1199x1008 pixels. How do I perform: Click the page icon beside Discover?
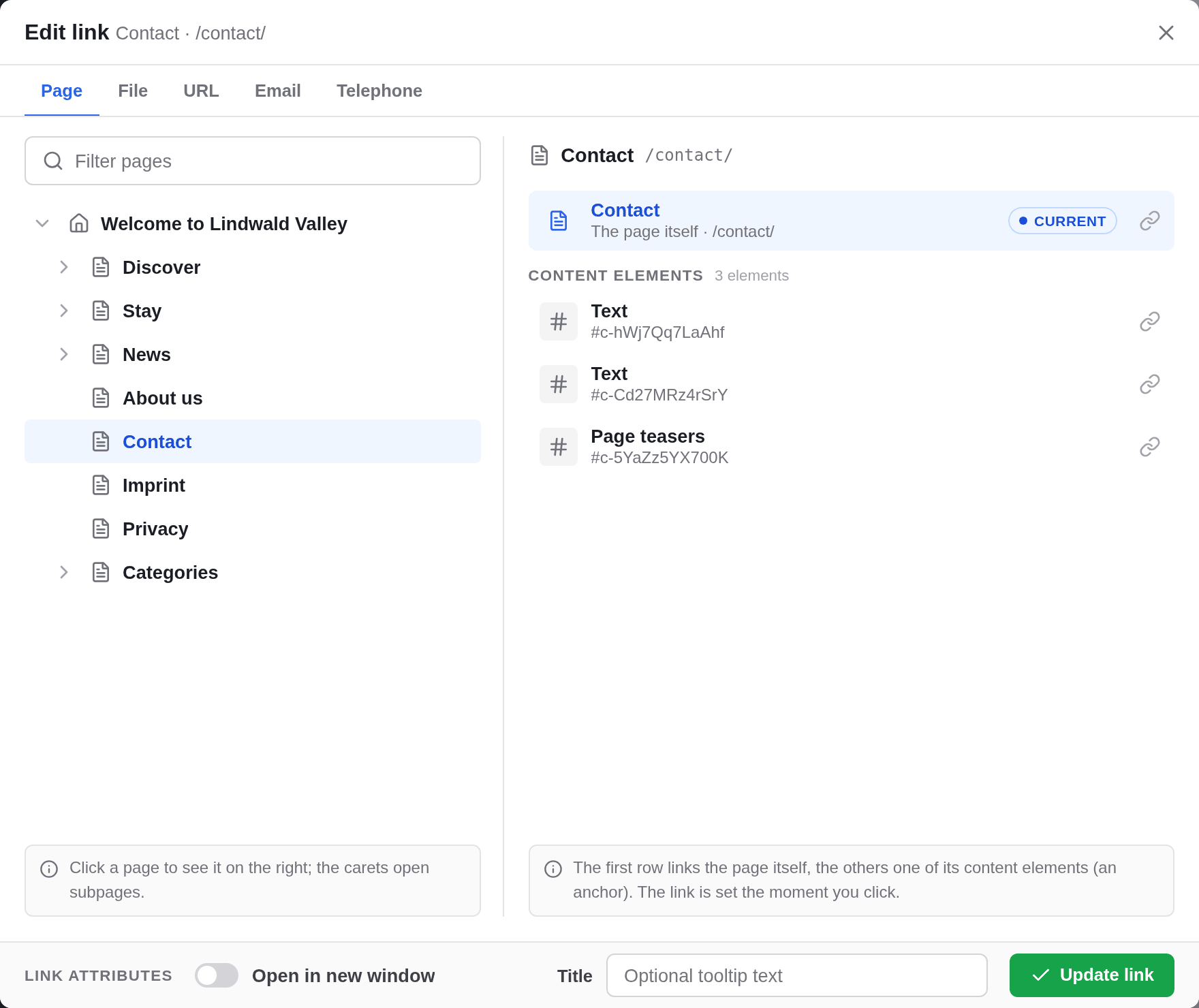(x=101, y=267)
